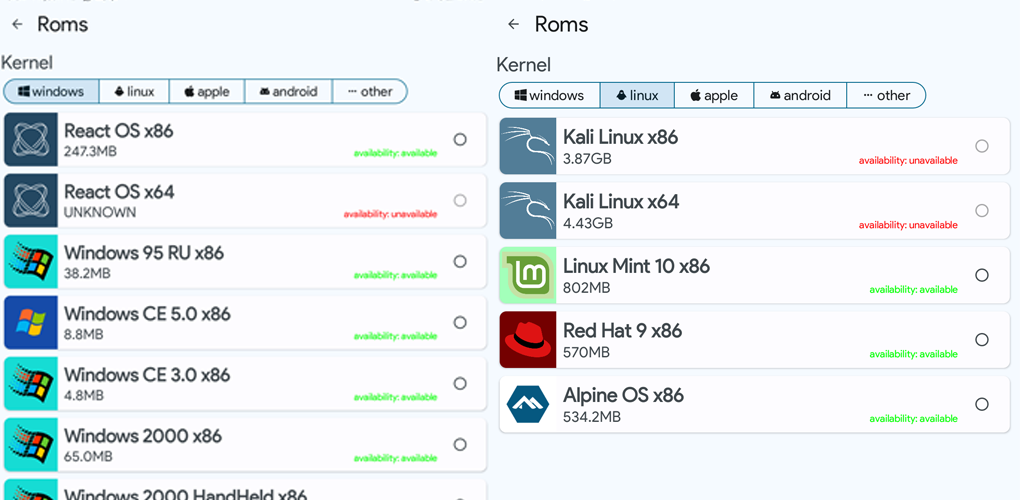Click the "Windows CE 3.0 x86" title text
The height and width of the screenshot is (500, 1020).
click(147, 375)
